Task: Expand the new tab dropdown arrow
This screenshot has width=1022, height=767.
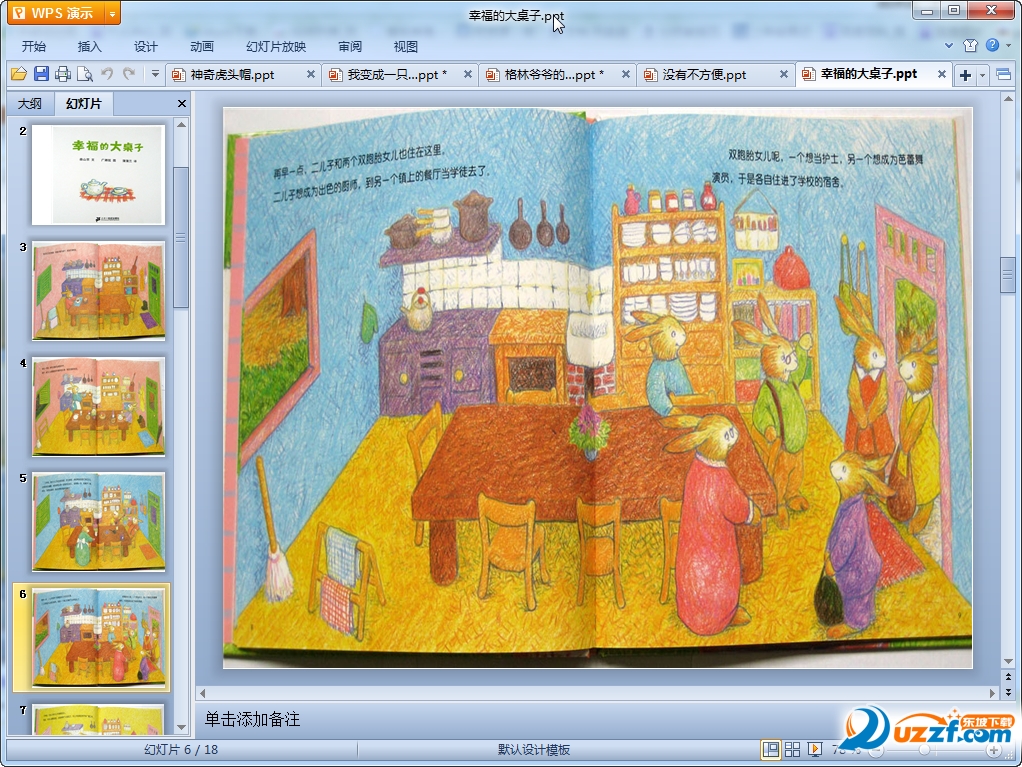Action: coord(982,76)
